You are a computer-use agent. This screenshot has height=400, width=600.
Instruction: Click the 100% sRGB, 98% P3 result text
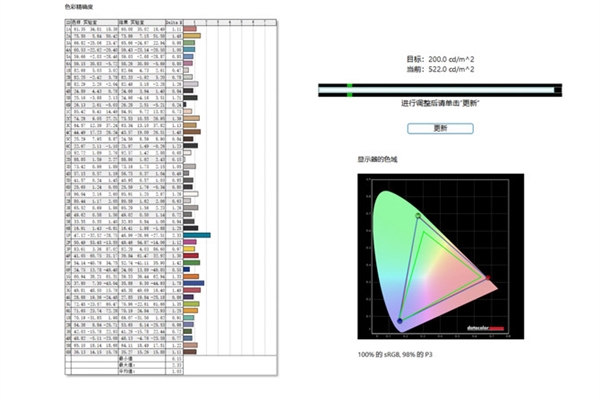pos(396,353)
